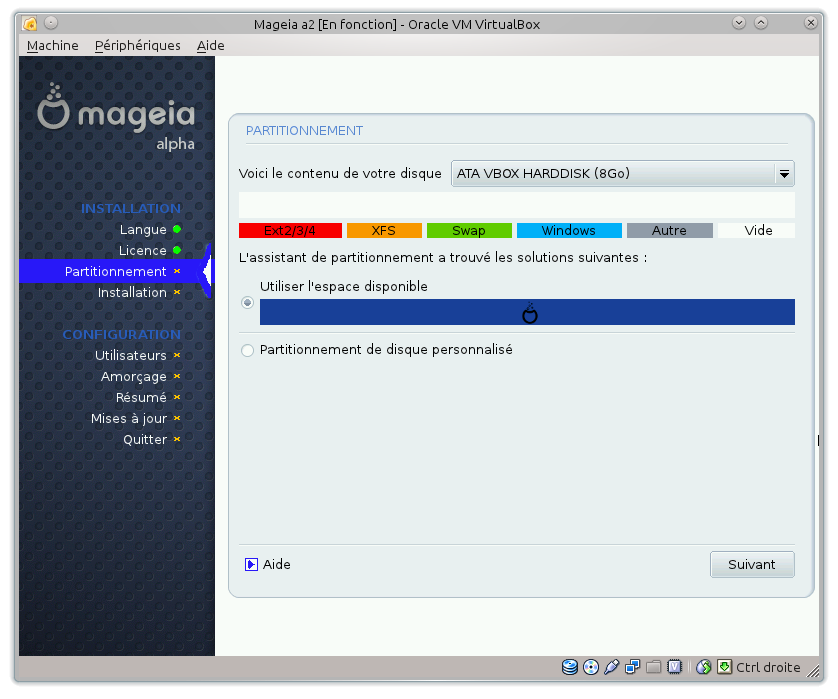
Task: Click the Licence step in sidebar
Action: tap(142, 250)
